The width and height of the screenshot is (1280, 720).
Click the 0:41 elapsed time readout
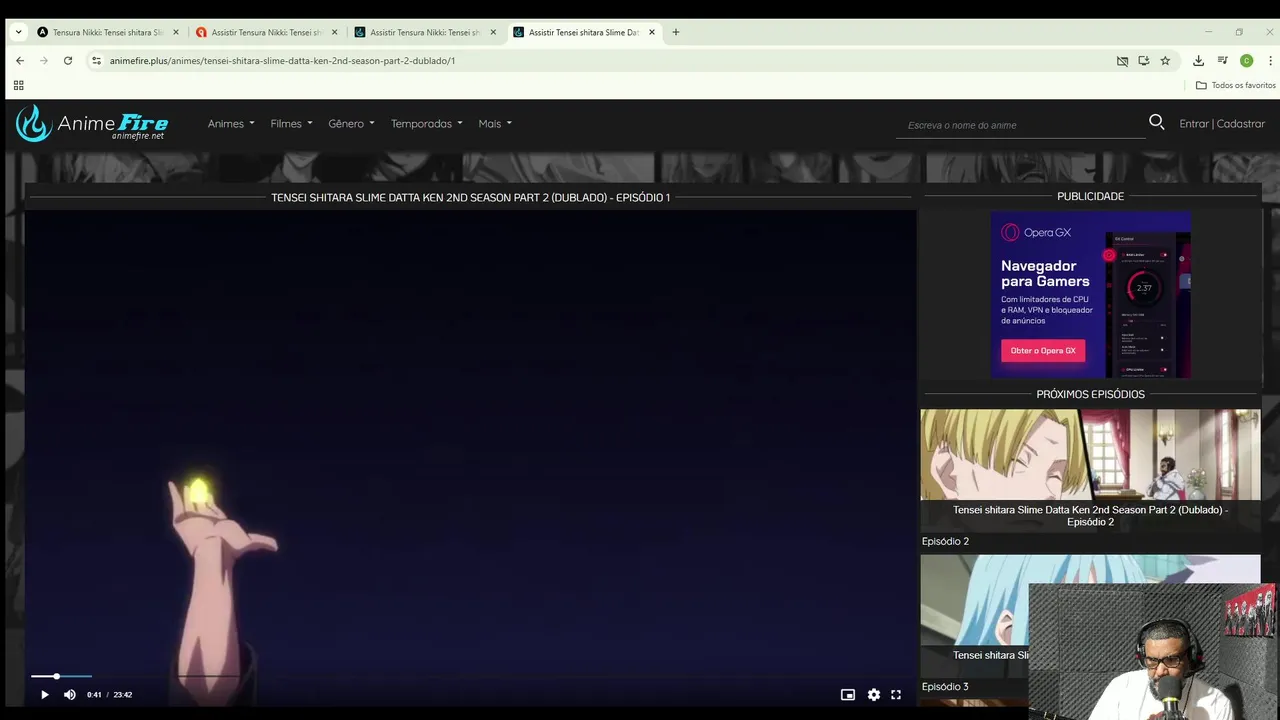(x=94, y=694)
